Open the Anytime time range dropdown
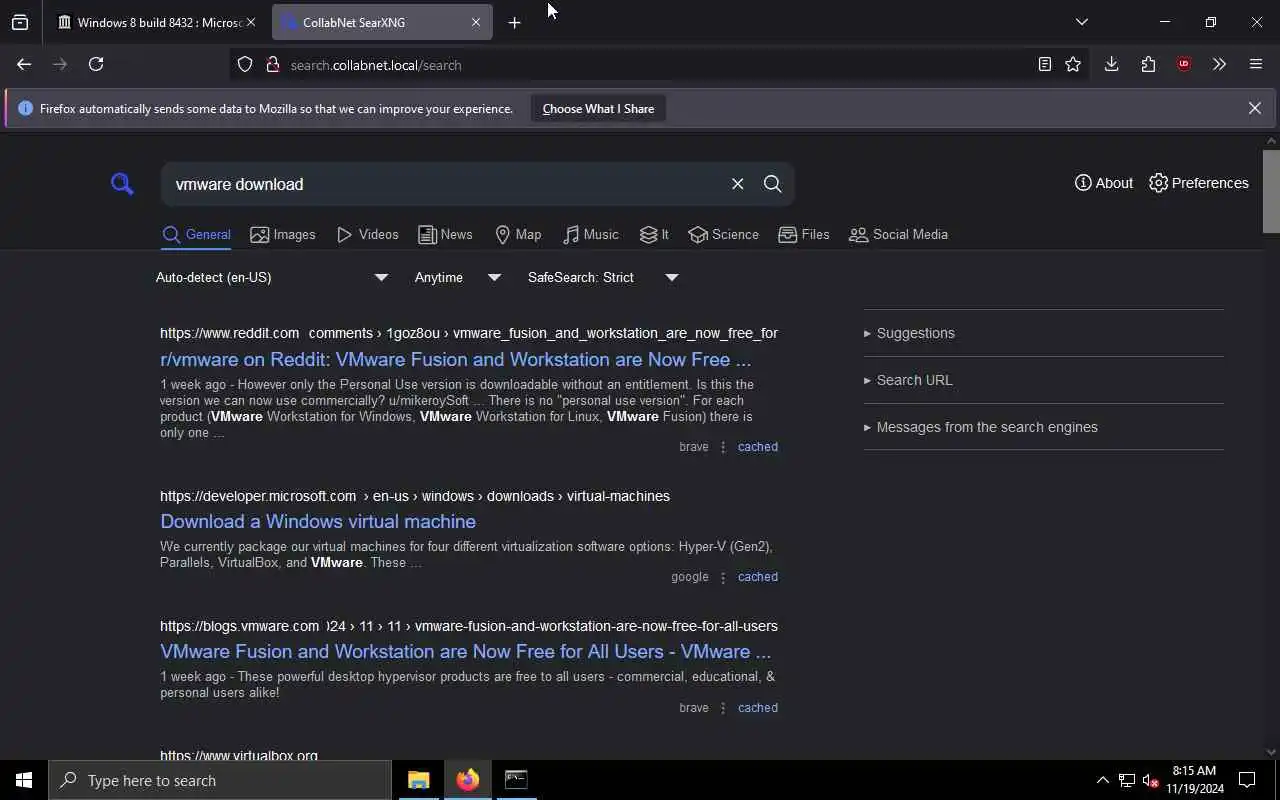1280x800 pixels. click(457, 277)
